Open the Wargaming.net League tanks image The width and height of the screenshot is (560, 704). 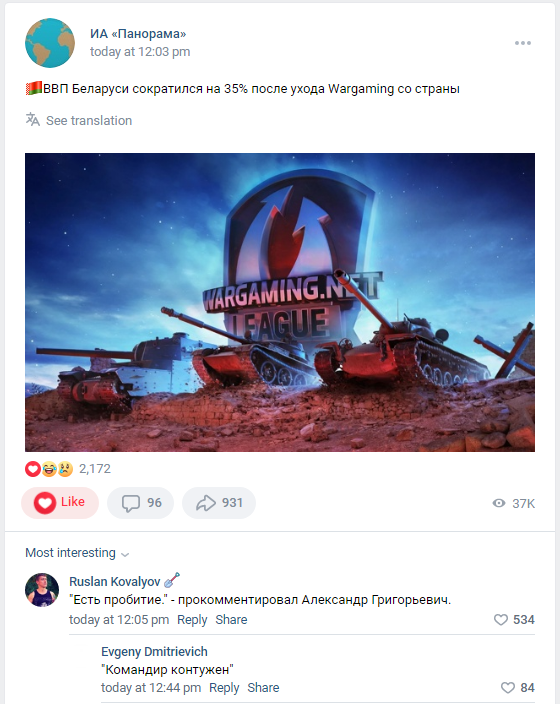[x=280, y=302]
